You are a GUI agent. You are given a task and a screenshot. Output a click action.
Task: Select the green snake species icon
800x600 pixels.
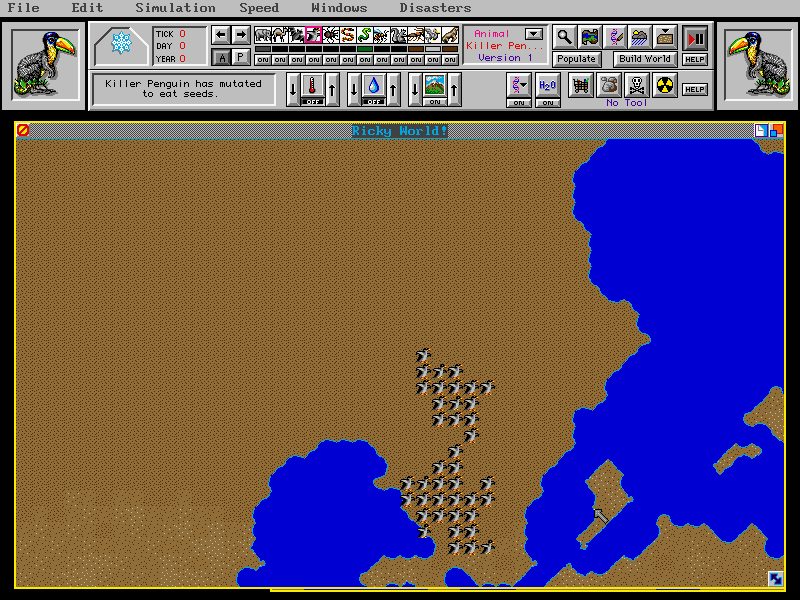364,35
